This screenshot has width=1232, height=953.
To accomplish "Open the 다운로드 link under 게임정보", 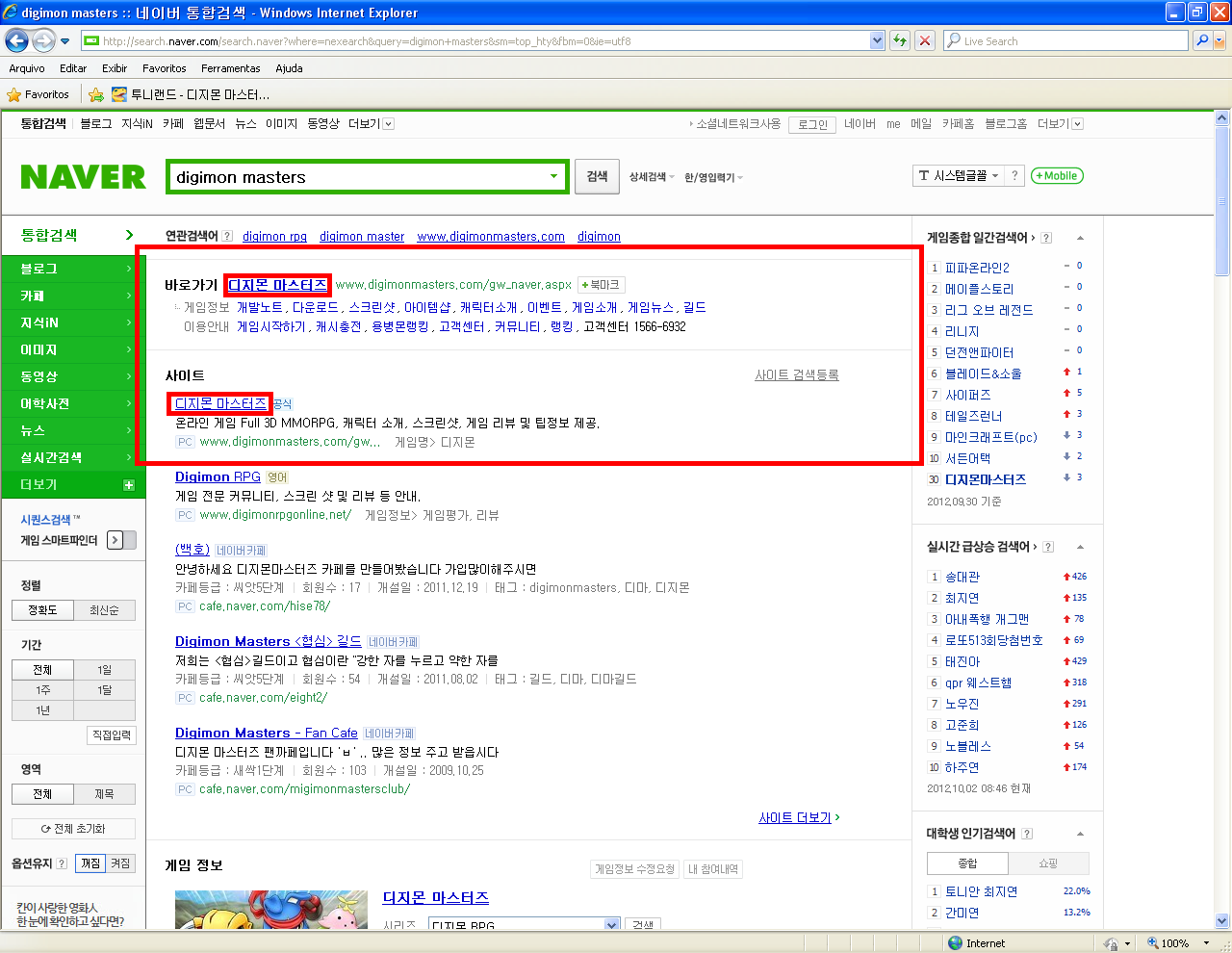I will click(316, 307).
